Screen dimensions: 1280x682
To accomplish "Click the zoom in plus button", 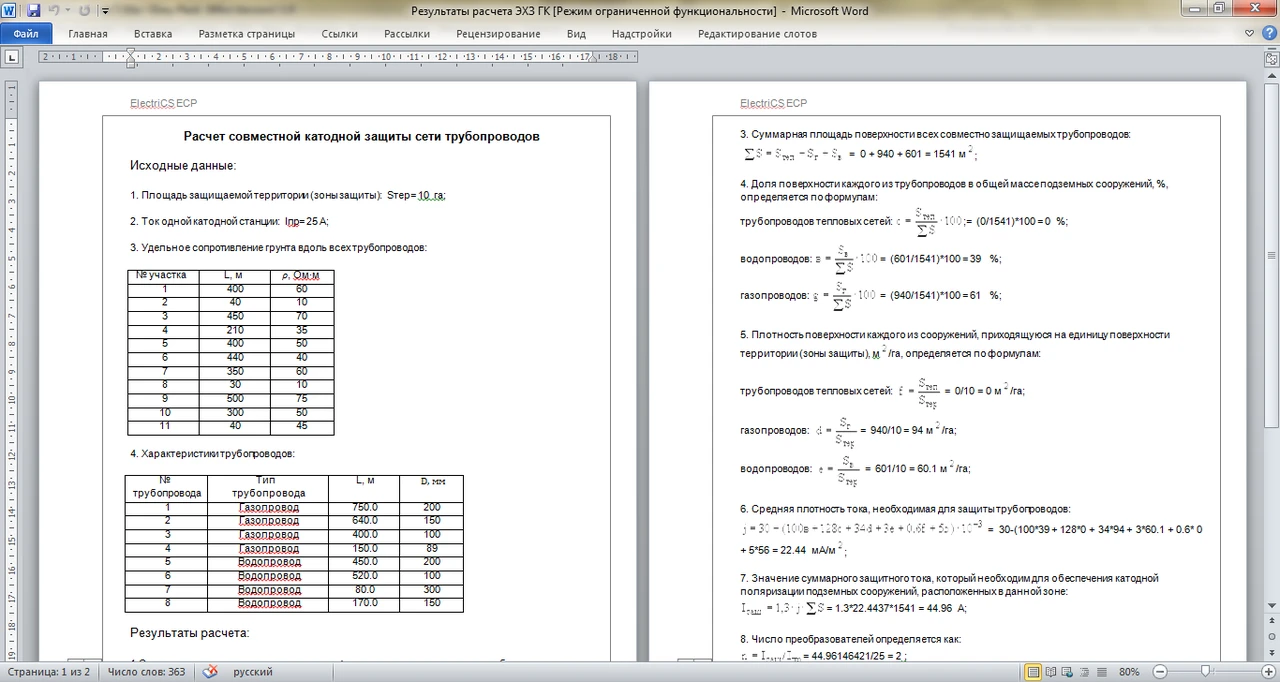I will pos(1267,672).
